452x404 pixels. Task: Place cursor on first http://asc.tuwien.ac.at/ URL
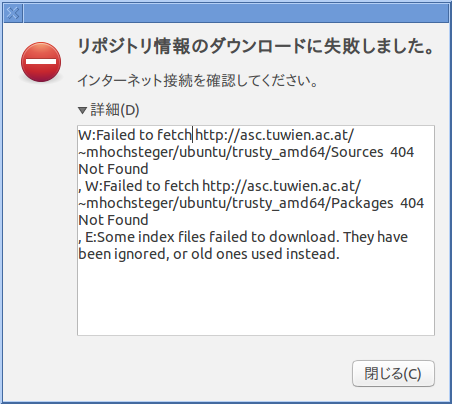274,135
